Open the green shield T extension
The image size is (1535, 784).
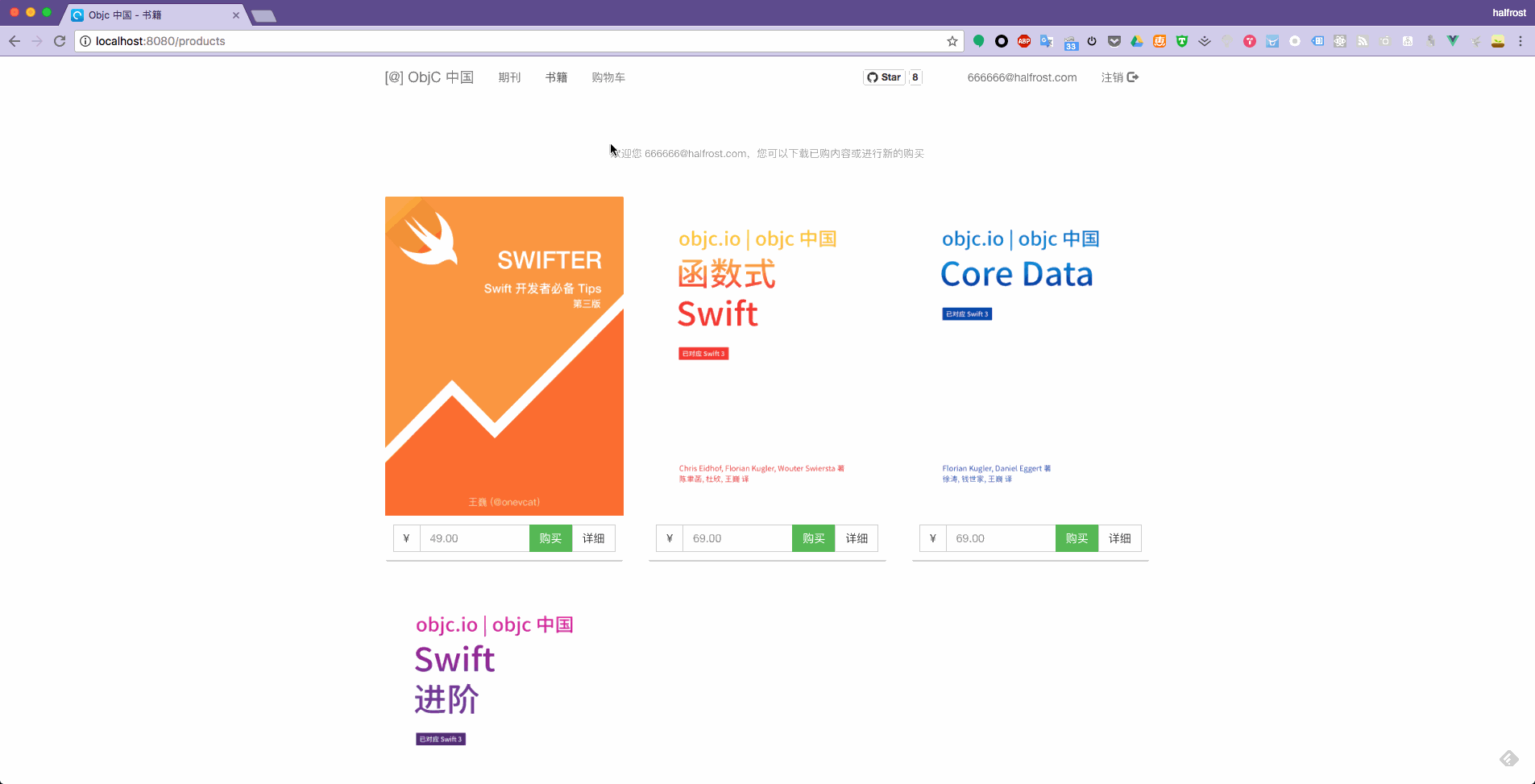(x=1182, y=41)
